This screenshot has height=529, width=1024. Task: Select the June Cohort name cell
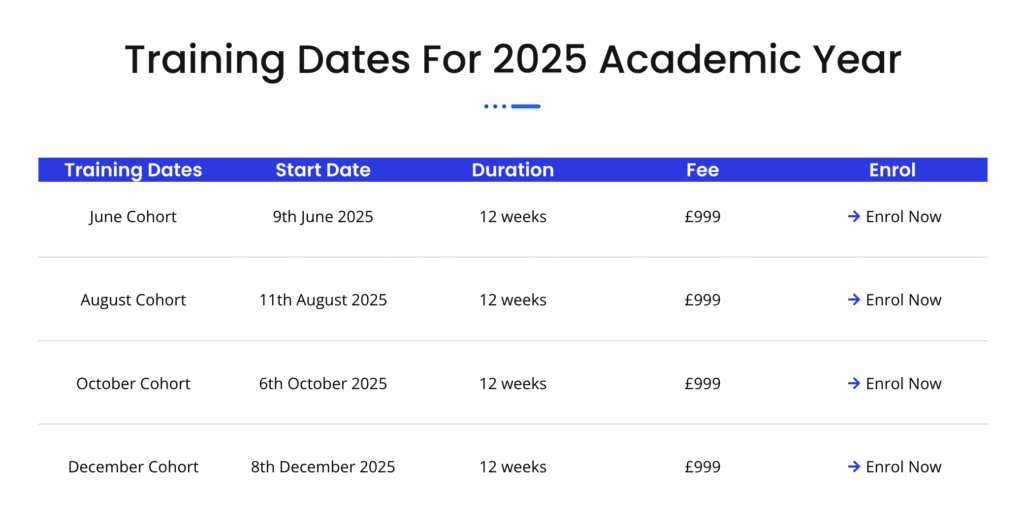pos(133,216)
